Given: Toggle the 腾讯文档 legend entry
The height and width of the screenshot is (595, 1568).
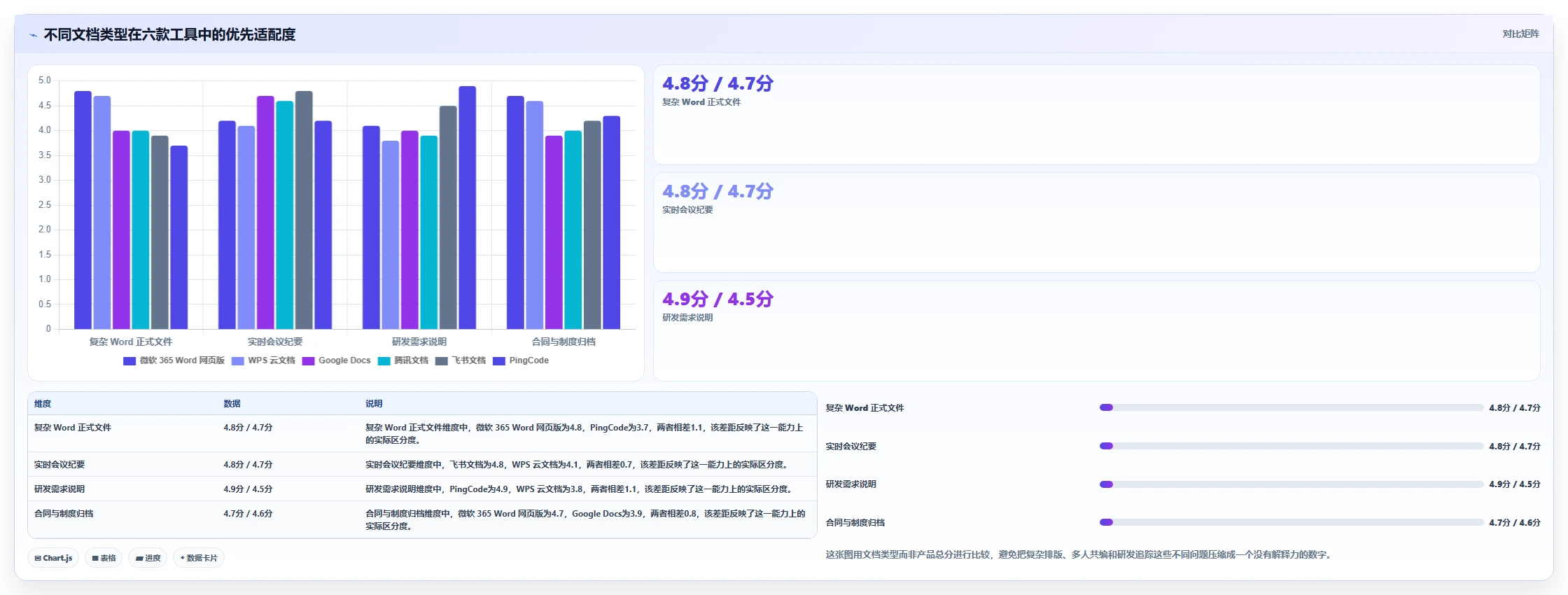Looking at the screenshot, I should [x=403, y=360].
